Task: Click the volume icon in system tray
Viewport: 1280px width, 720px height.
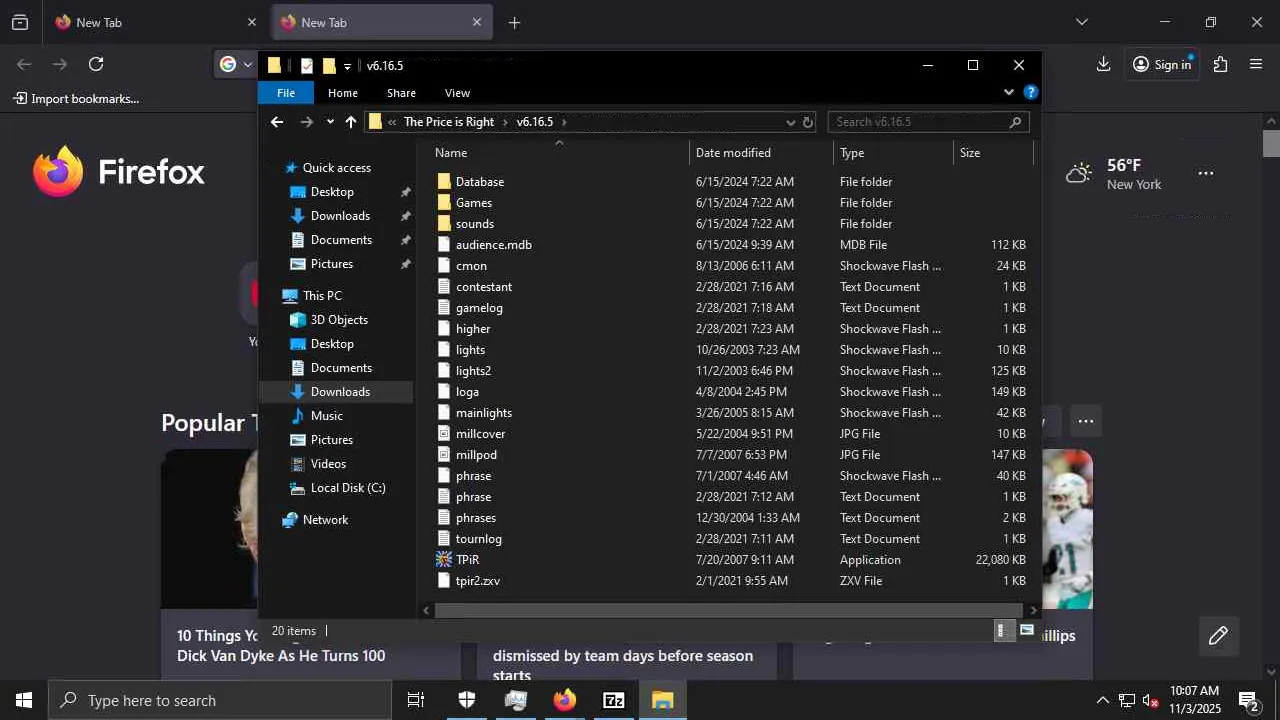Action: coord(1150,701)
